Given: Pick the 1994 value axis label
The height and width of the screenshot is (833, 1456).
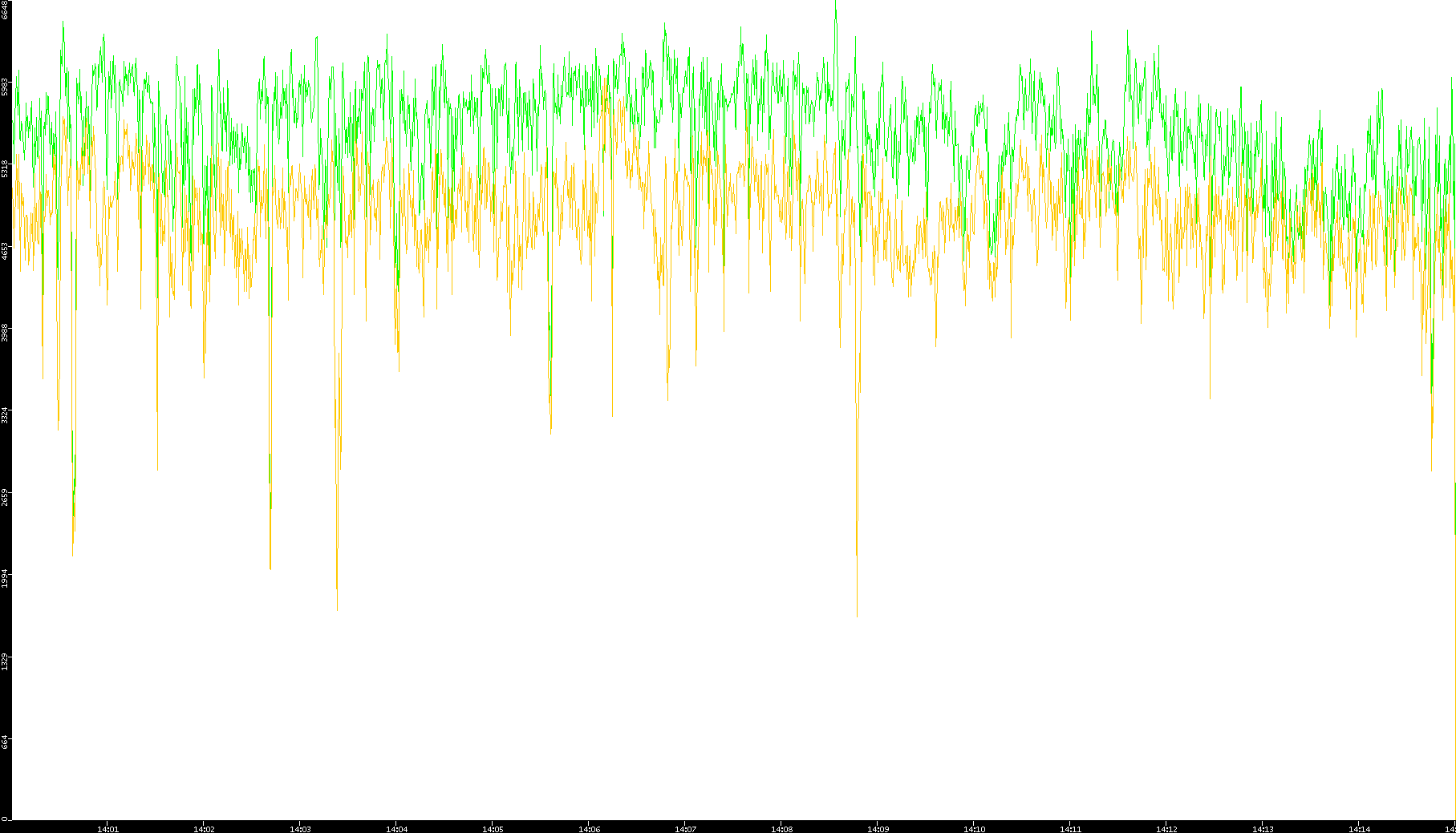Looking at the screenshot, I should point(5,579).
